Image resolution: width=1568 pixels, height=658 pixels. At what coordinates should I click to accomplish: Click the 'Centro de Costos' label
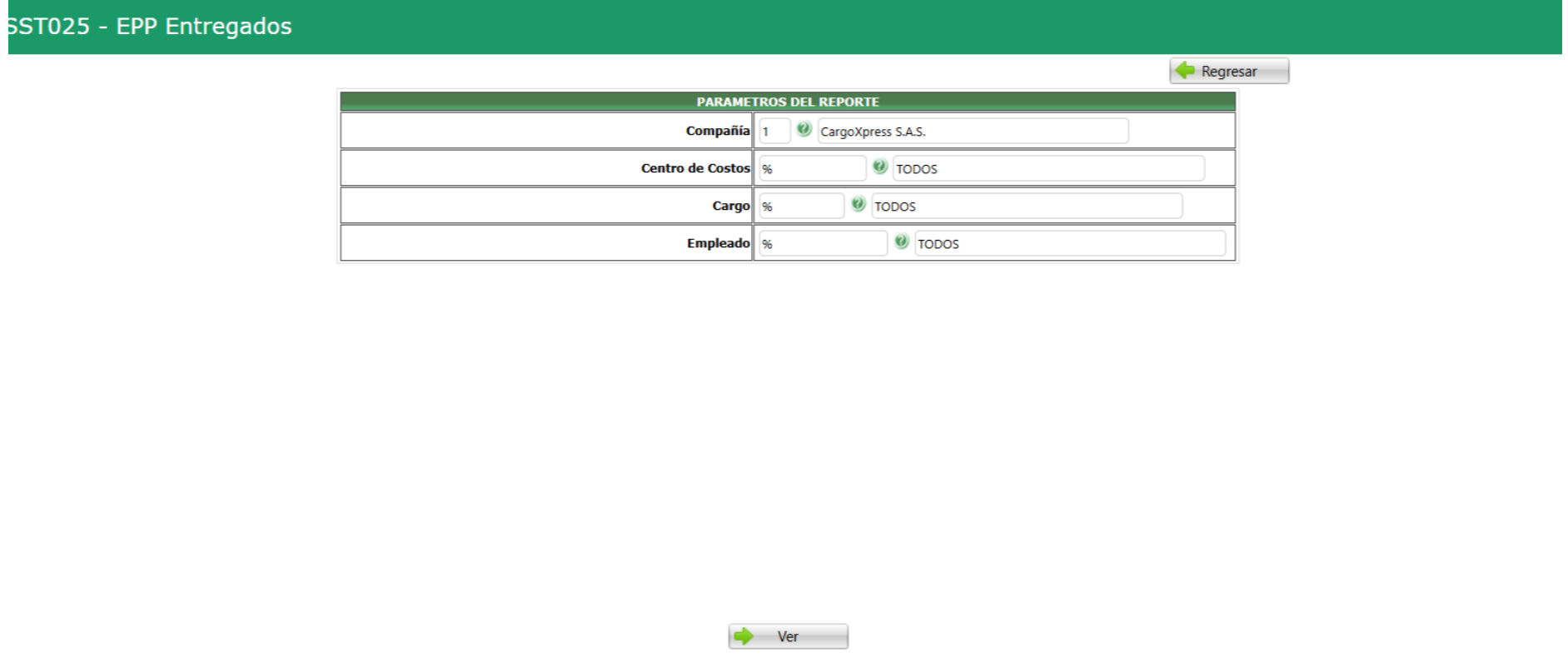coord(695,168)
